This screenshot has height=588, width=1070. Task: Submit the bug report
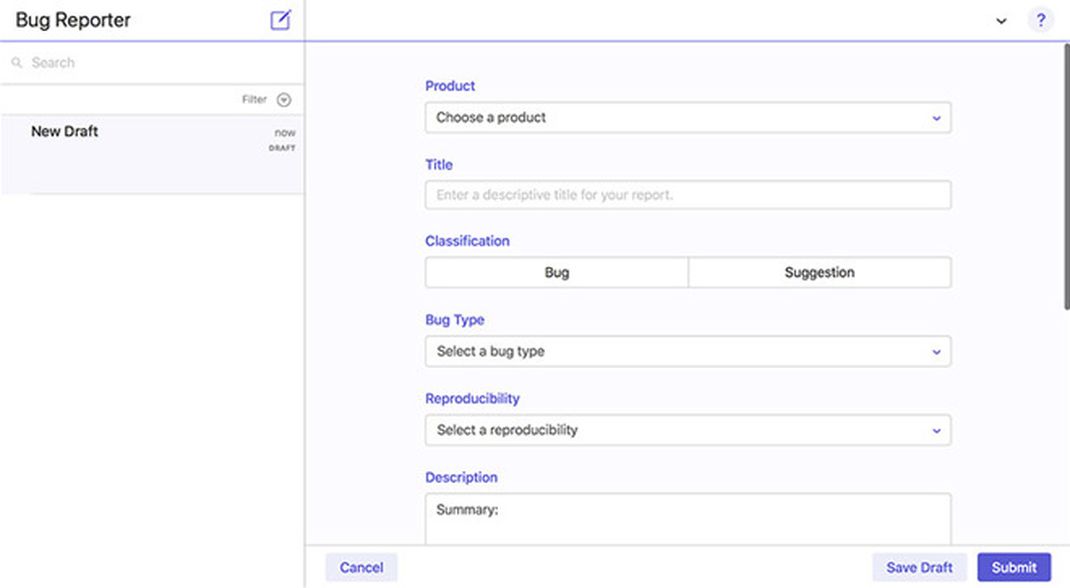click(x=1014, y=568)
